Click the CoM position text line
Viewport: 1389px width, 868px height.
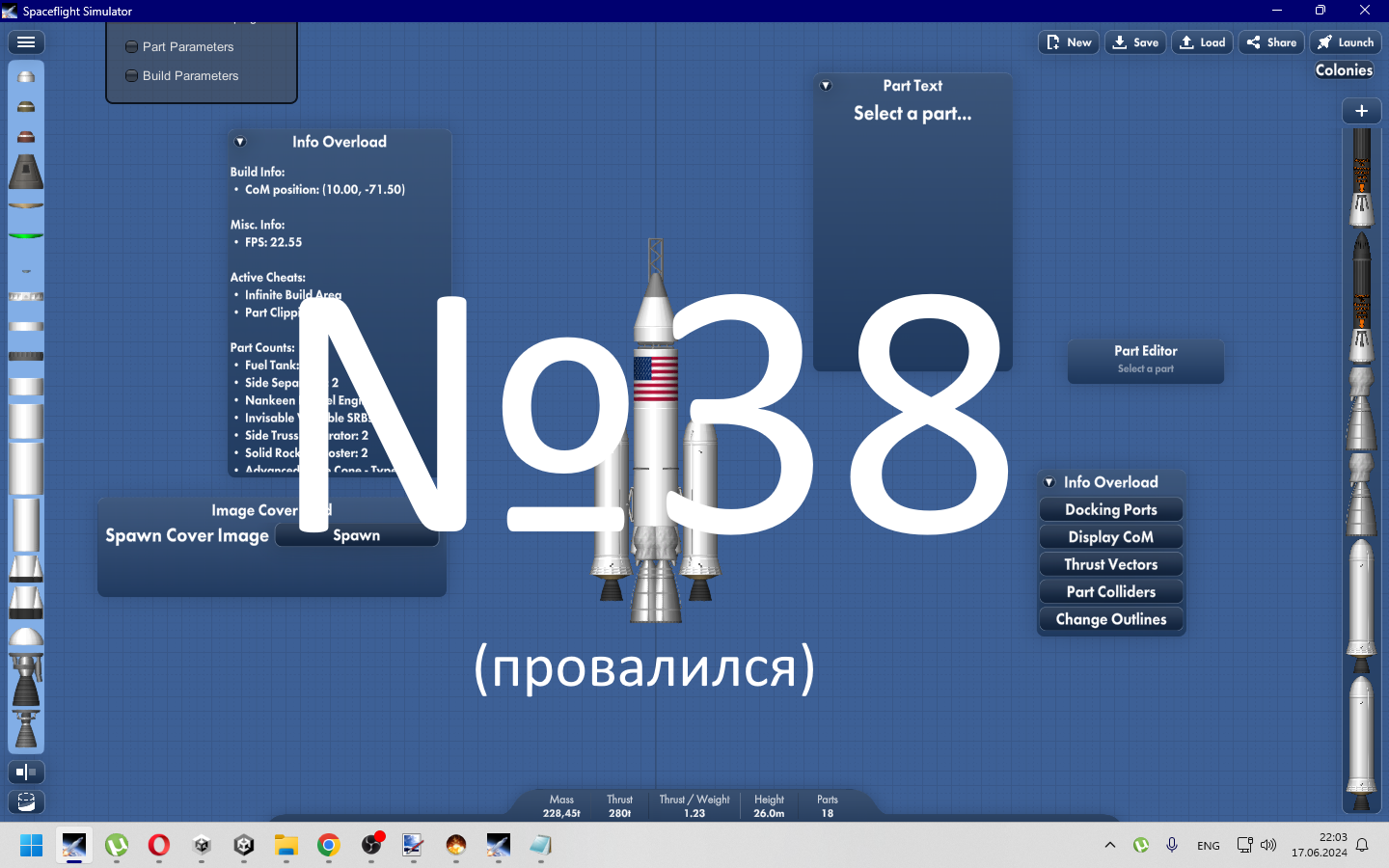tap(325, 190)
